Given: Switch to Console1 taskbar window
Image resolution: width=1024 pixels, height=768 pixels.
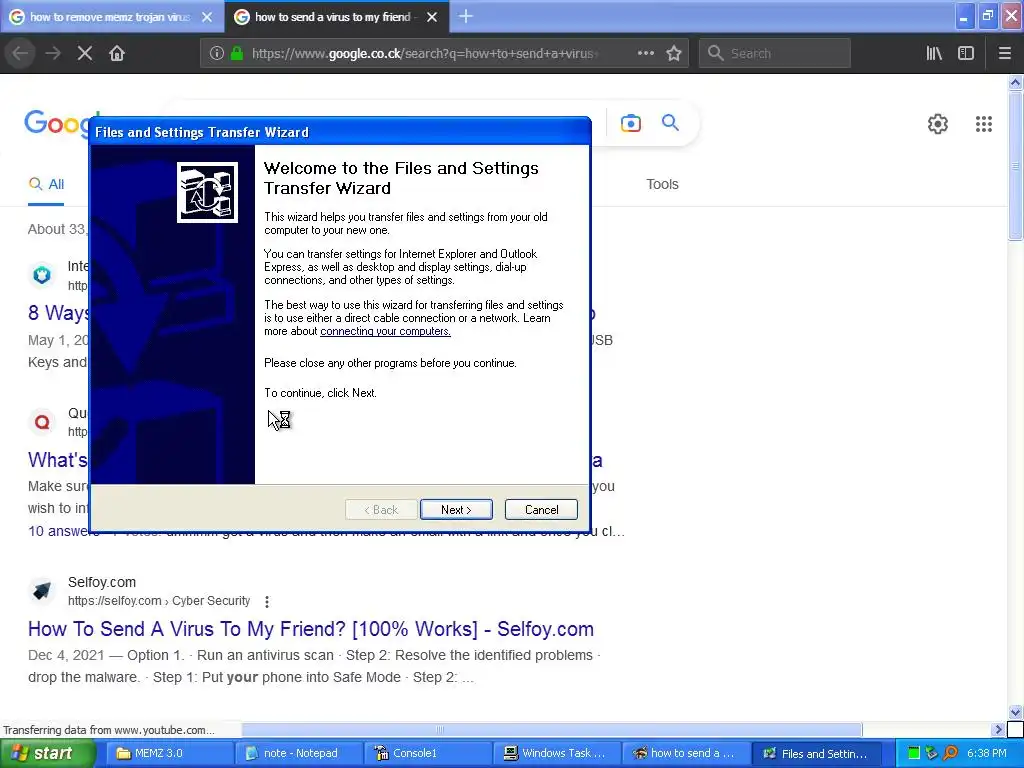Looking at the screenshot, I should click(x=428, y=753).
